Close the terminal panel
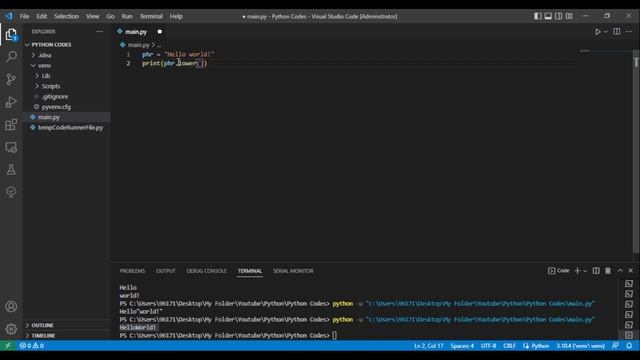The height and width of the screenshot is (360, 640). (631, 271)
